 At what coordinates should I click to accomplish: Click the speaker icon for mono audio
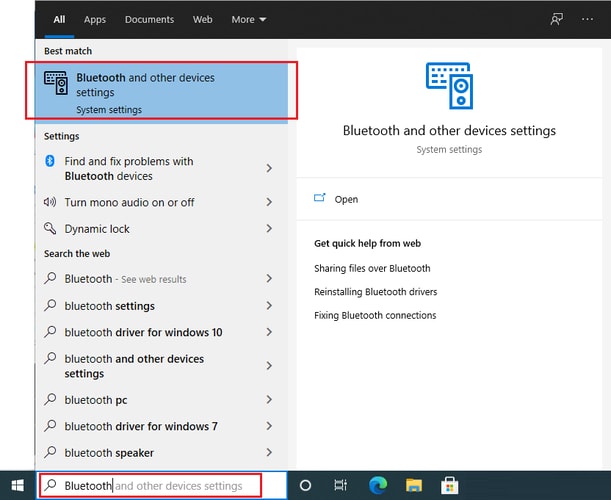tap(50, 202)
